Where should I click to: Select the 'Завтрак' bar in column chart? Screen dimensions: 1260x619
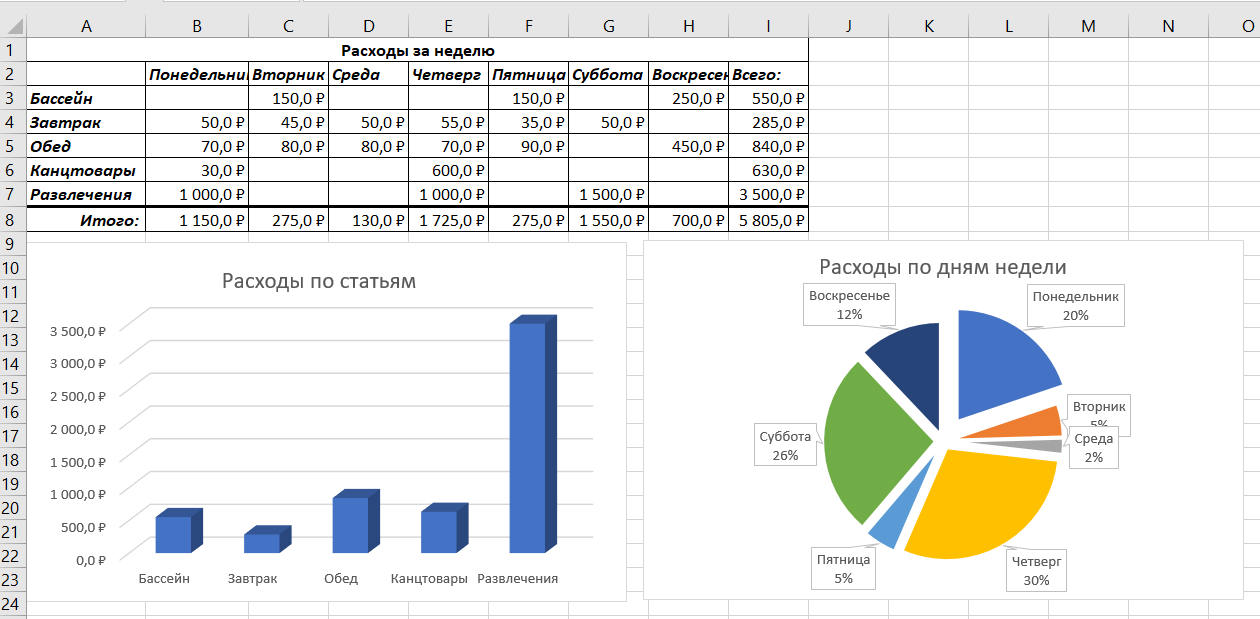coord(266,540)
